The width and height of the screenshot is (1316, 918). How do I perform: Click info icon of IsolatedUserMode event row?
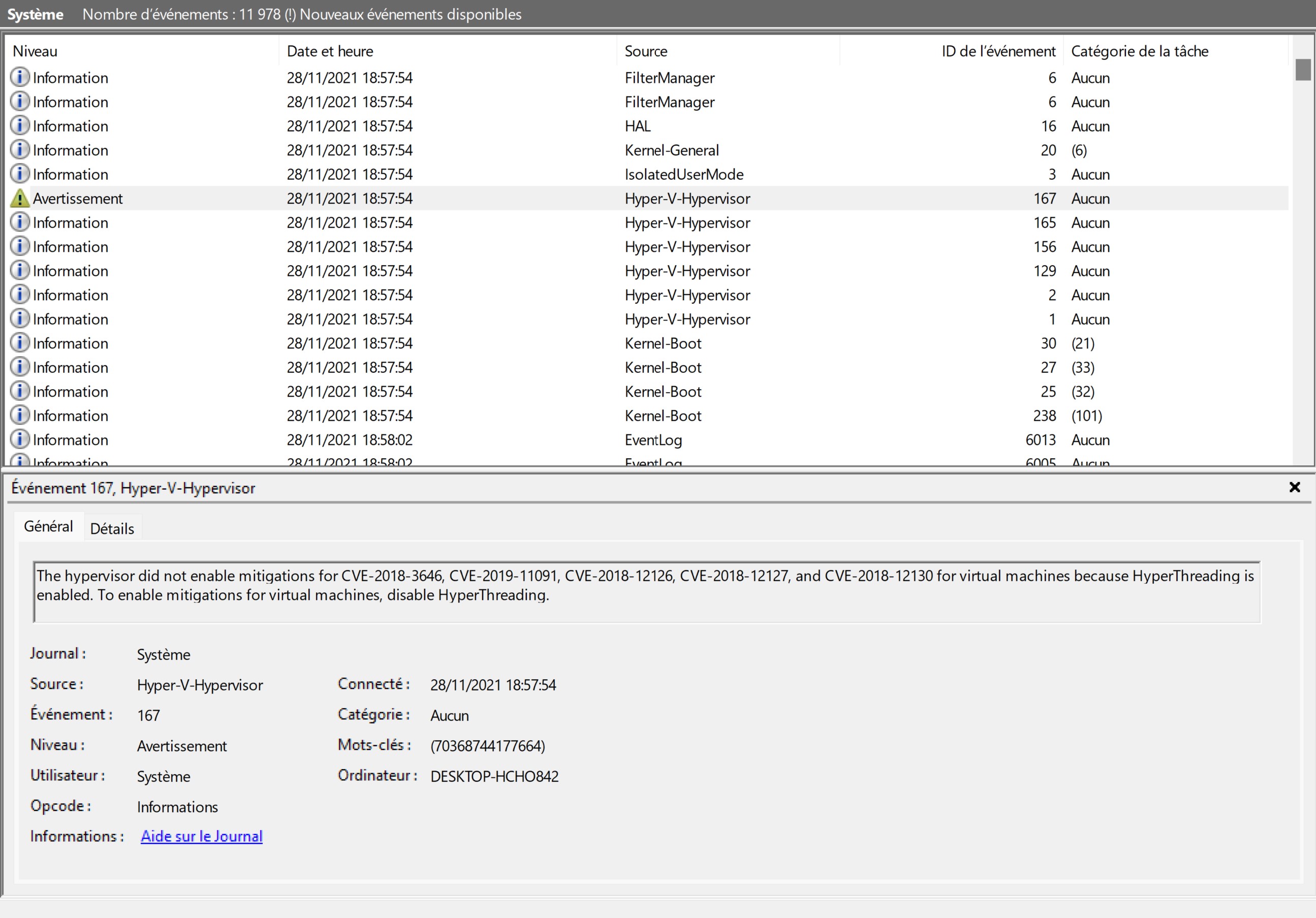pos(19,174)
